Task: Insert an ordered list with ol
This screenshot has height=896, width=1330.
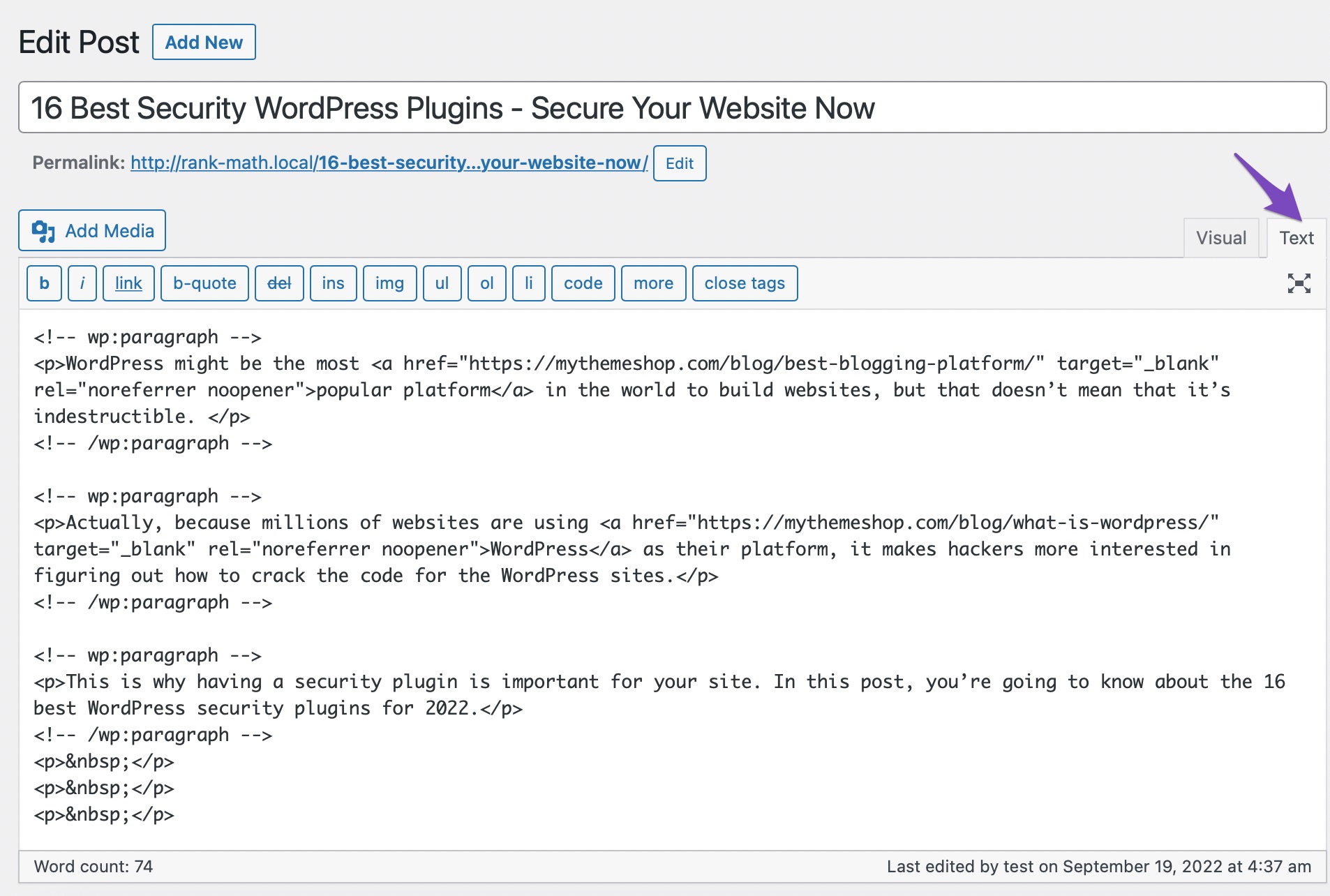Action: coord(486,283)
